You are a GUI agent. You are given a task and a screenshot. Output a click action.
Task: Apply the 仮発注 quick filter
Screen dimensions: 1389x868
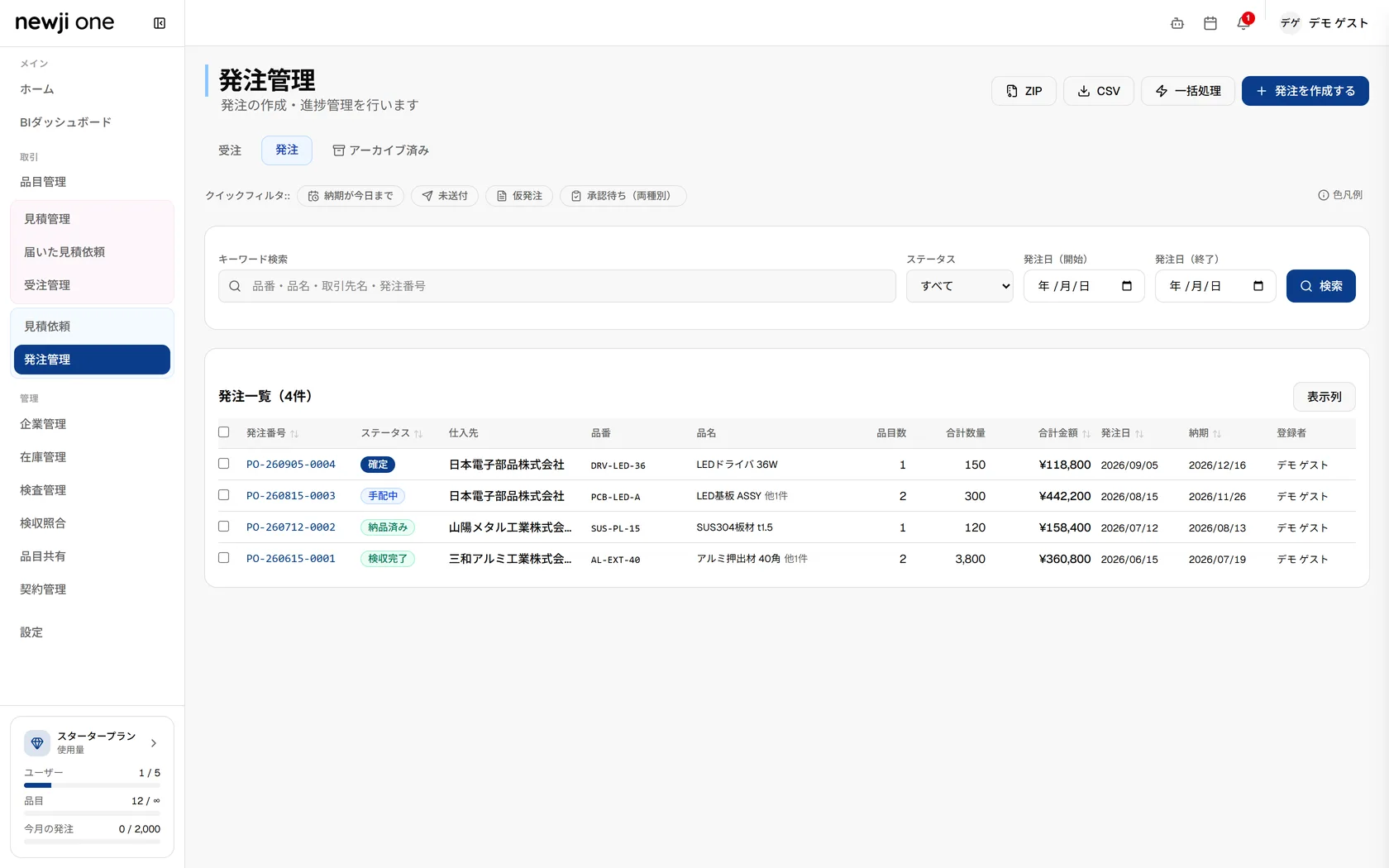click(519, 196)
